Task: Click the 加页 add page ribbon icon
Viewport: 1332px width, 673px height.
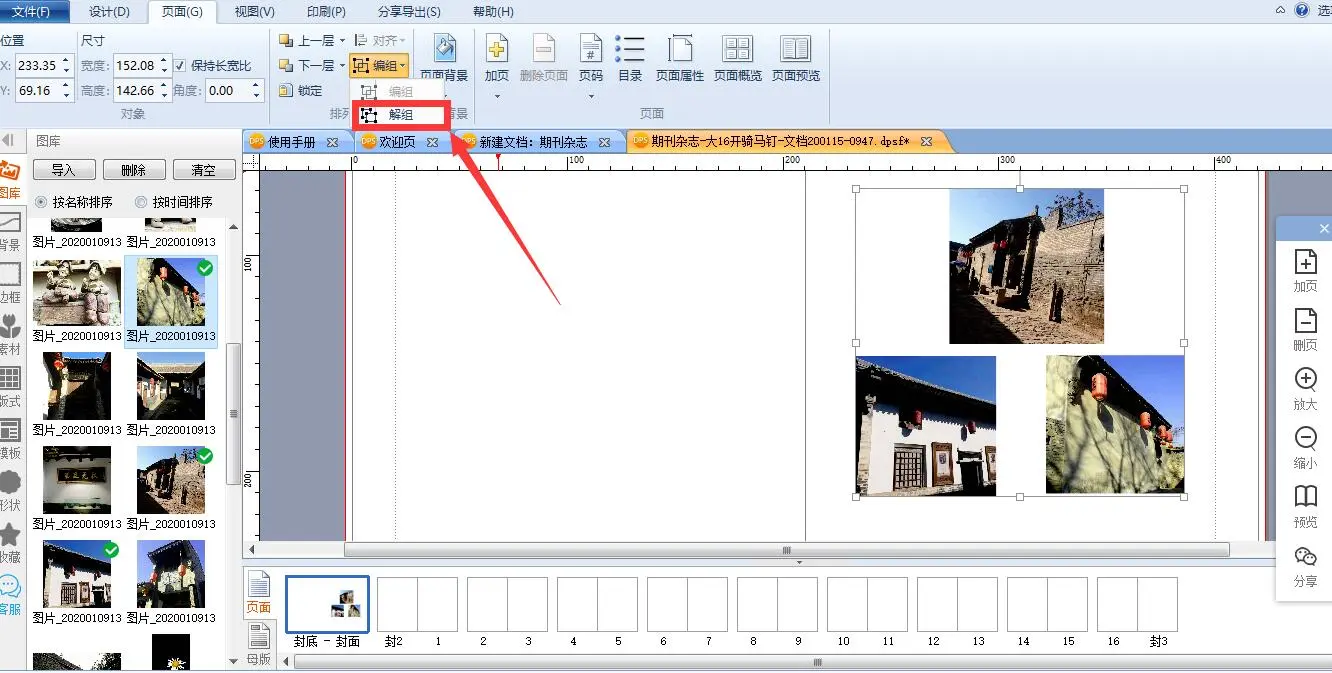Action: click(497, 50)
